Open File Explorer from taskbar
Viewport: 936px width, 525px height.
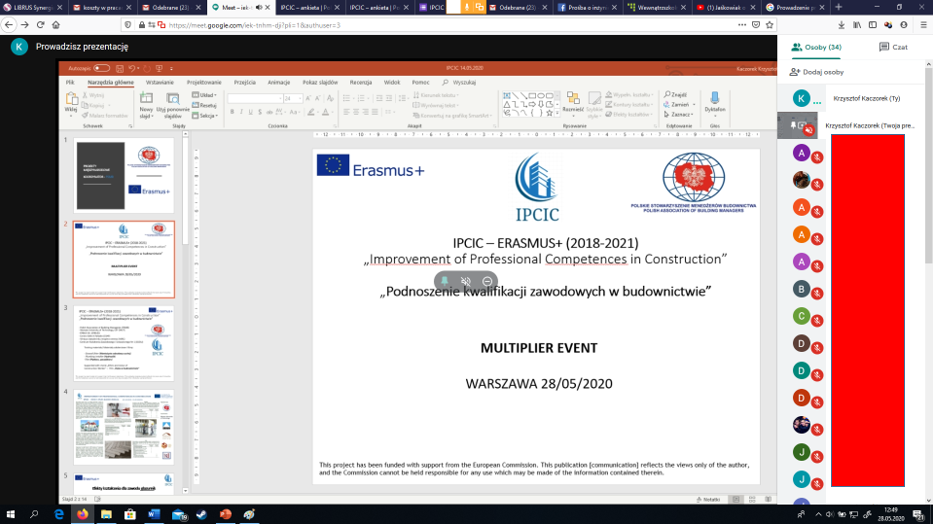[106, 514]
